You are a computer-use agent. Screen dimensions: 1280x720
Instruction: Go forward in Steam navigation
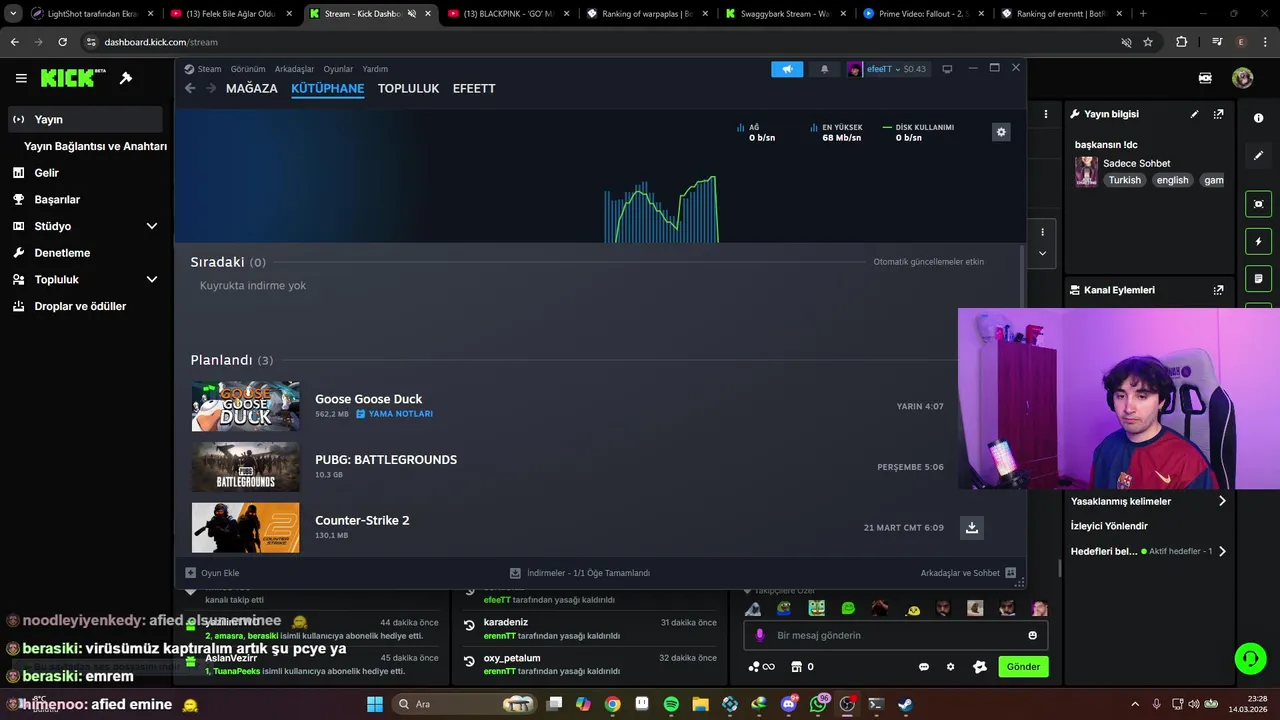tap(211, 88)
